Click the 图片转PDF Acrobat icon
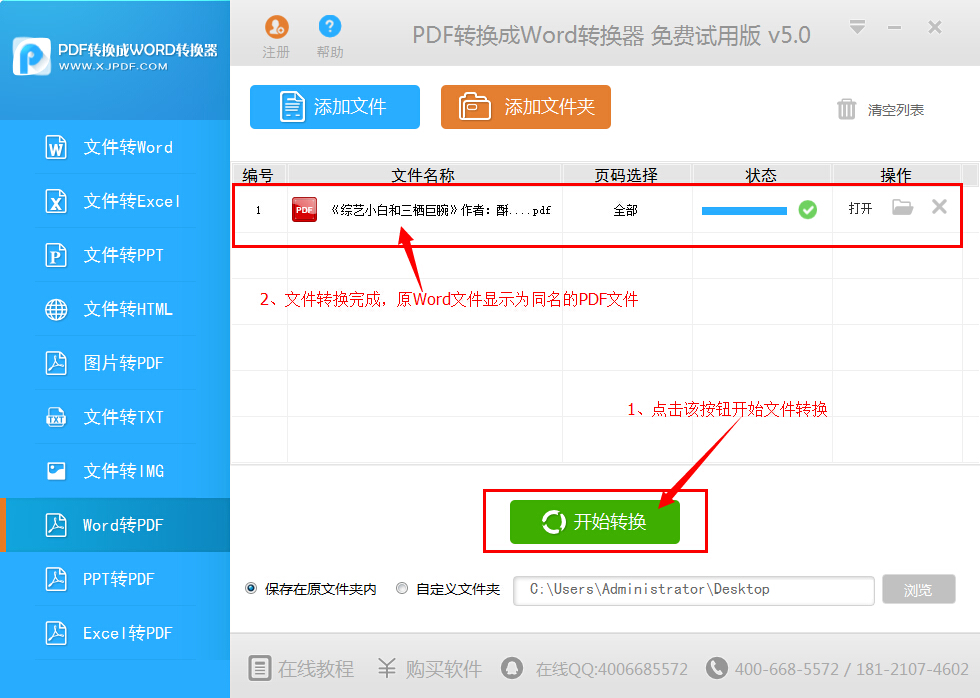This screenshot has width=980, height=698. click(x=56, y=363)
